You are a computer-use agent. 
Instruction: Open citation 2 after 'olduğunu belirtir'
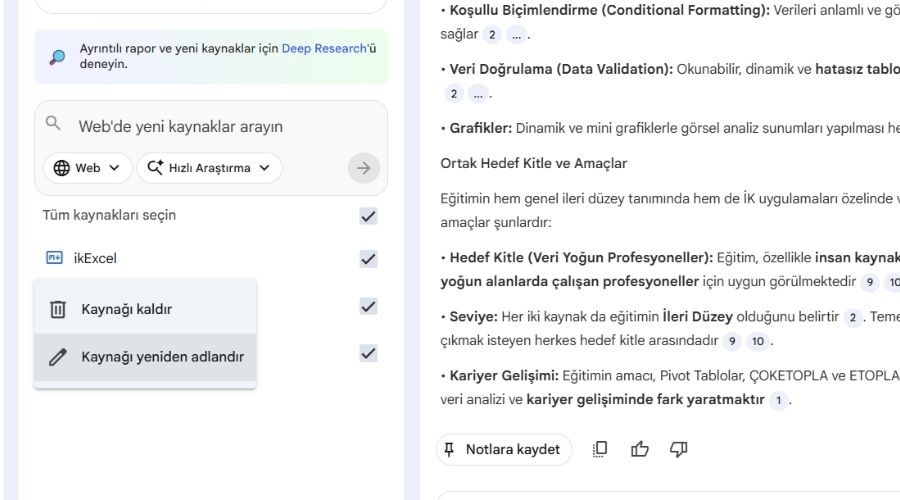tap(852, 317)
